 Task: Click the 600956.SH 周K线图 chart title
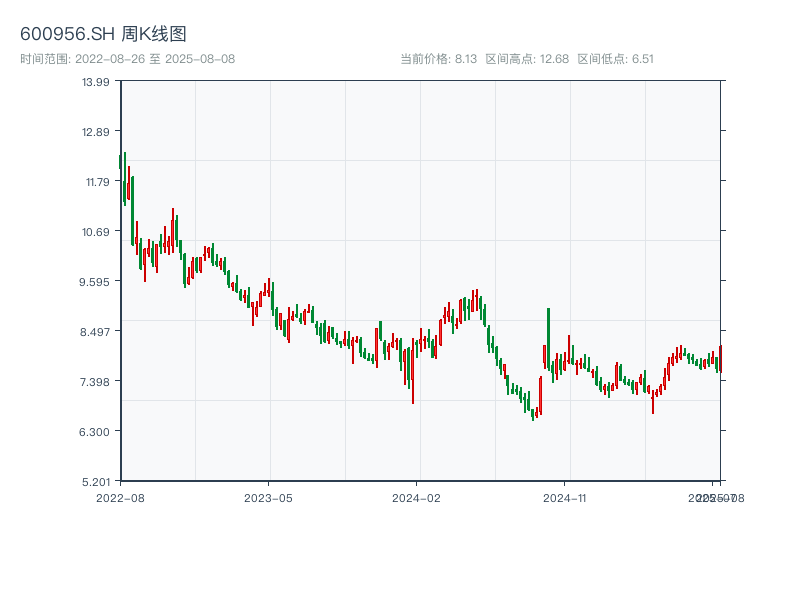(x=103, y=35)
